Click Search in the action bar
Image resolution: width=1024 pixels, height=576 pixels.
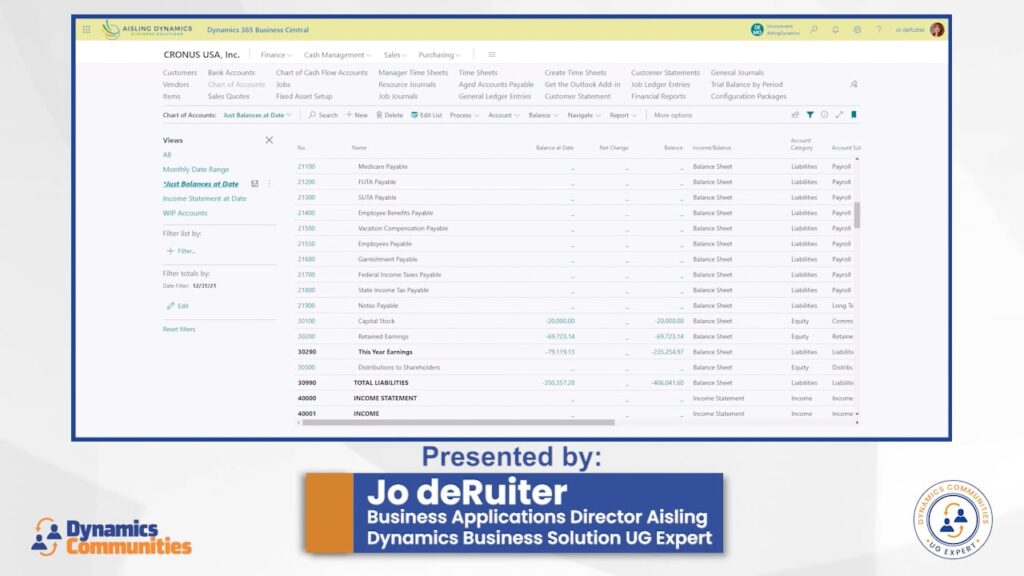click(323, 115)
